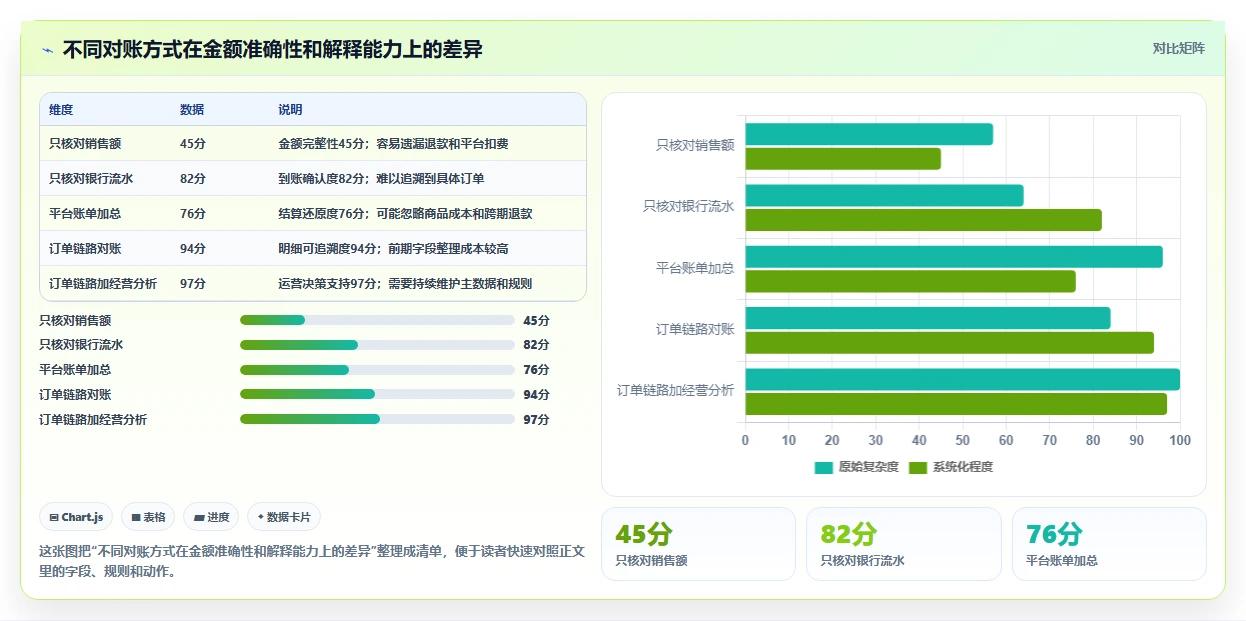Viewport: 1246px width, 621px height.
Task: Select the 维度 column header
Action: point(61,110)
